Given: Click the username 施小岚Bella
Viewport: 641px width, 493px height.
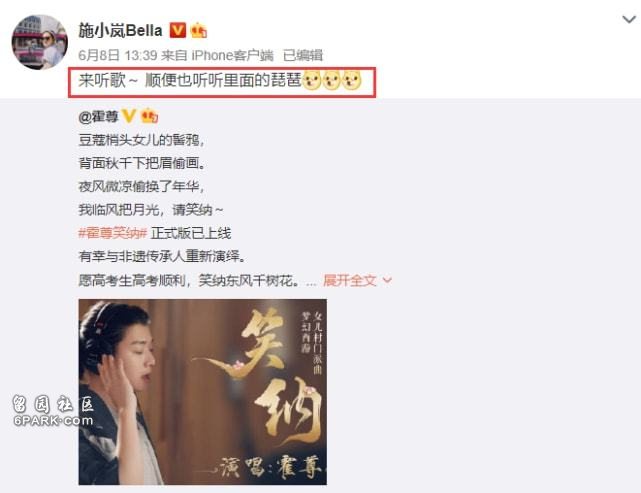Looking at the screenshot, I should click(x=120, y=31).
